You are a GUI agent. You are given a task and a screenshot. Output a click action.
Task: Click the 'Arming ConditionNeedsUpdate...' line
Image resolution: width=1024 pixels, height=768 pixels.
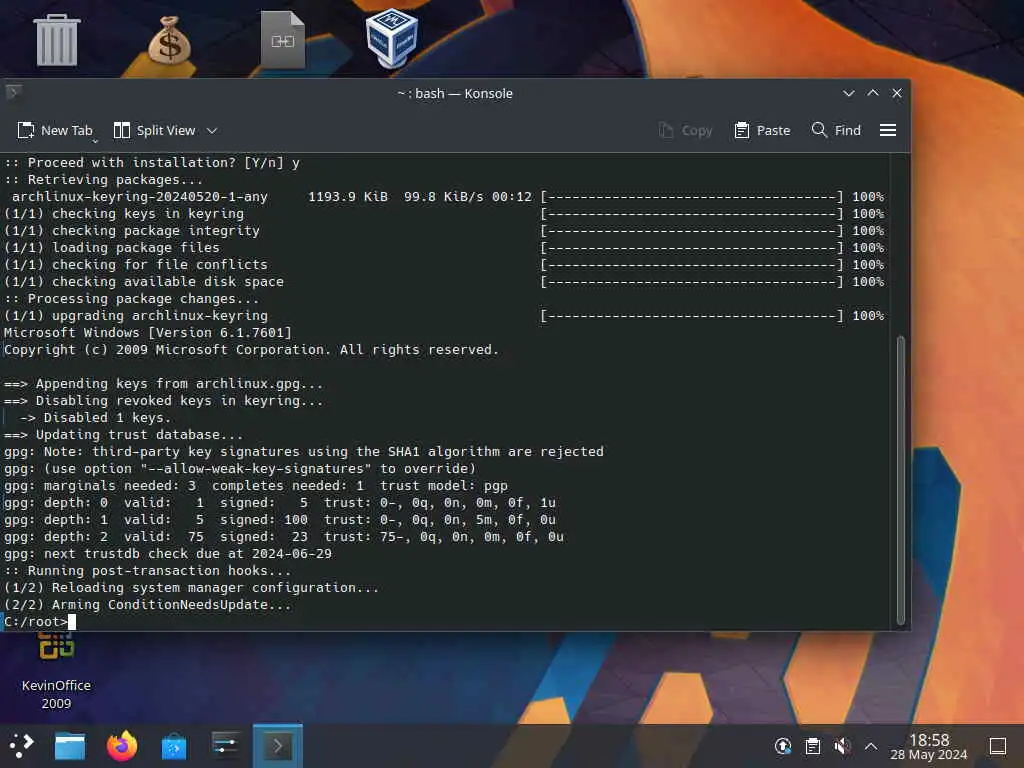(148, 604)
